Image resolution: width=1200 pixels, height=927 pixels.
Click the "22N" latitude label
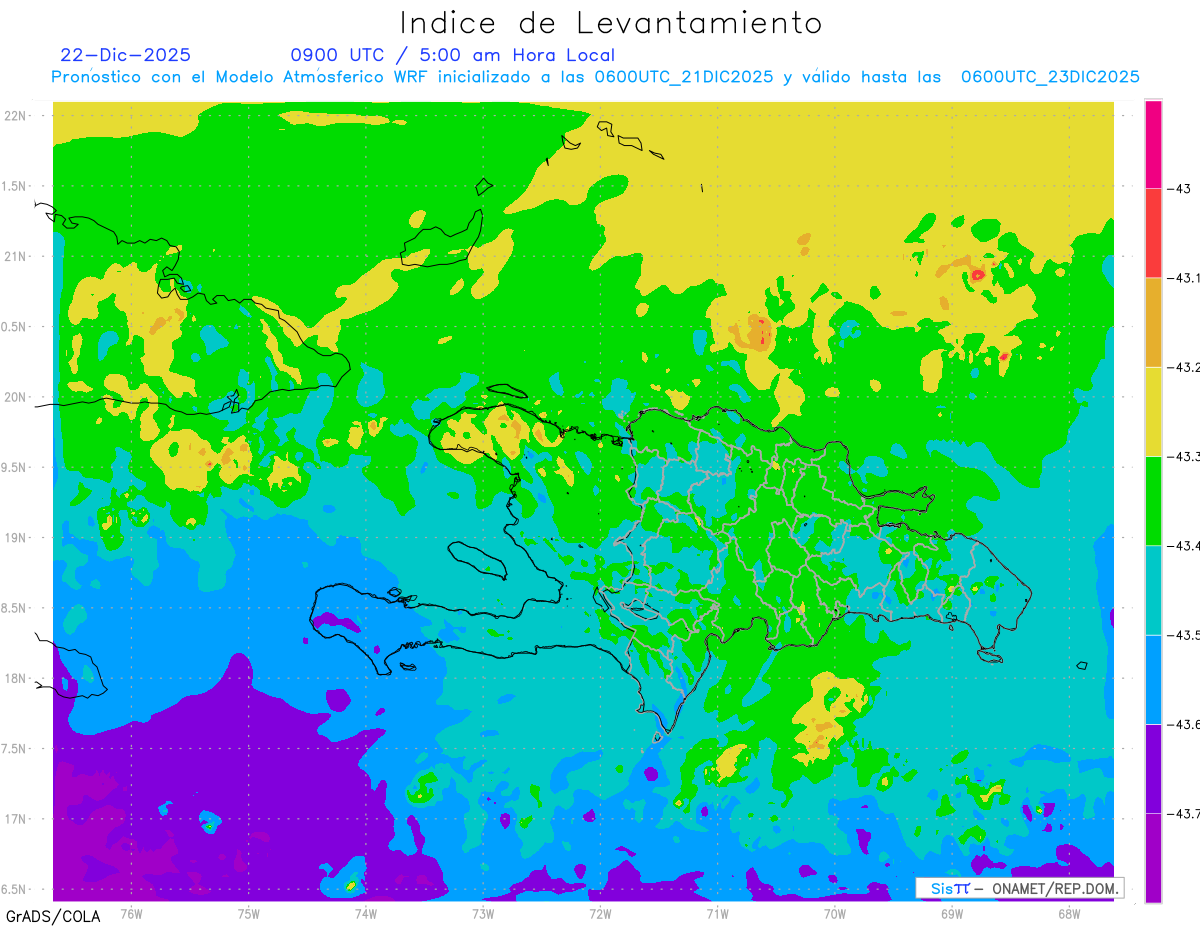(15, 116)
